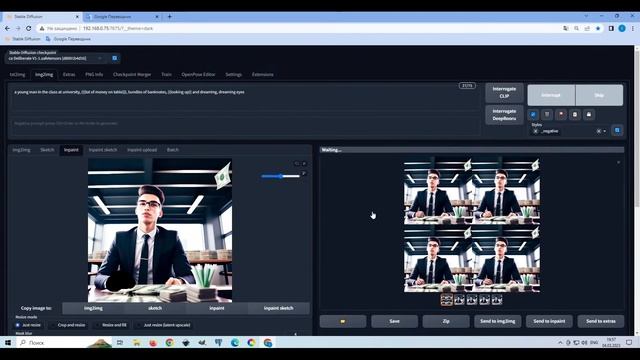Select Just resize (latent upscale) option
This screenshot has height=360, width=640.
[x=163, y=325]
